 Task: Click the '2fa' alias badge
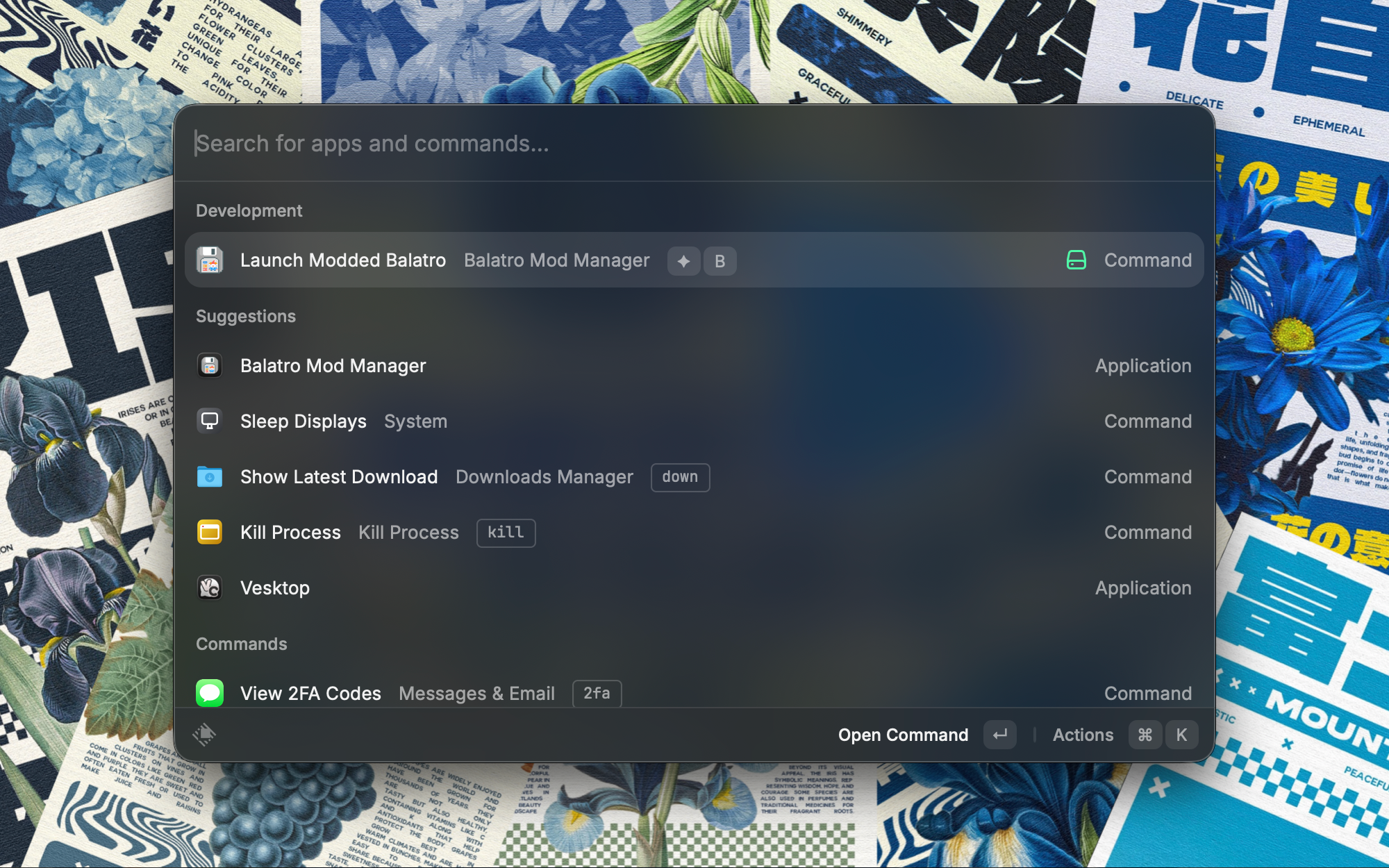coord(597,694)
